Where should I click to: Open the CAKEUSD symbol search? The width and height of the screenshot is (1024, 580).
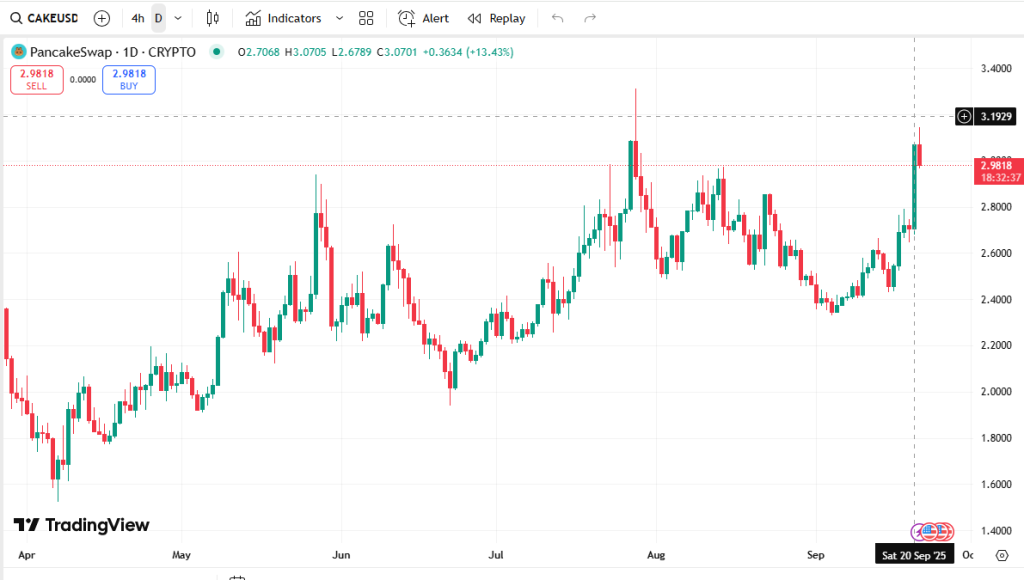44,18
